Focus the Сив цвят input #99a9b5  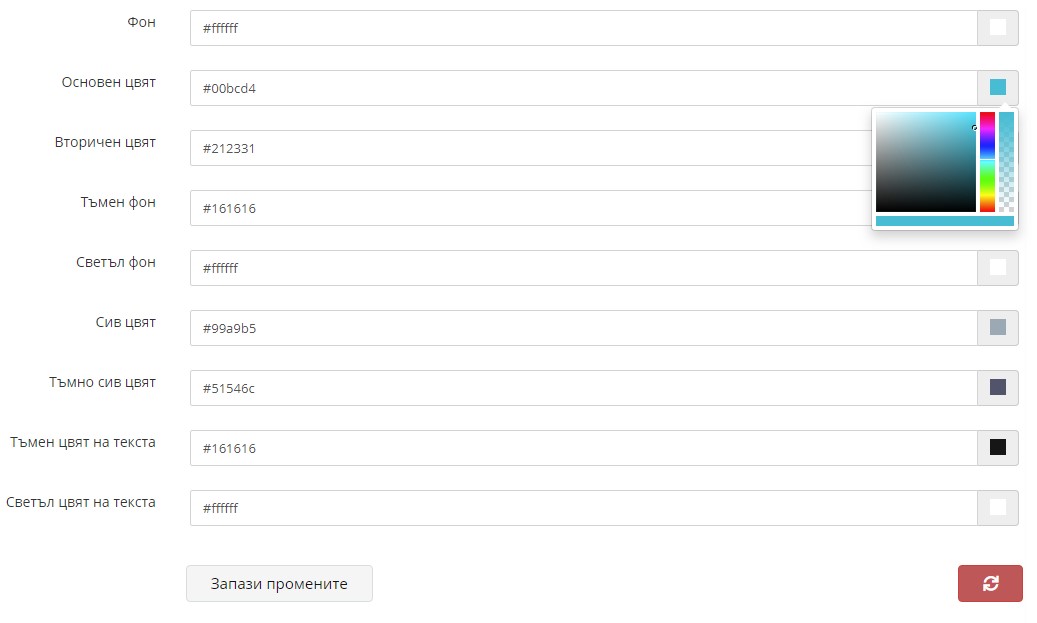click(583, 328)
